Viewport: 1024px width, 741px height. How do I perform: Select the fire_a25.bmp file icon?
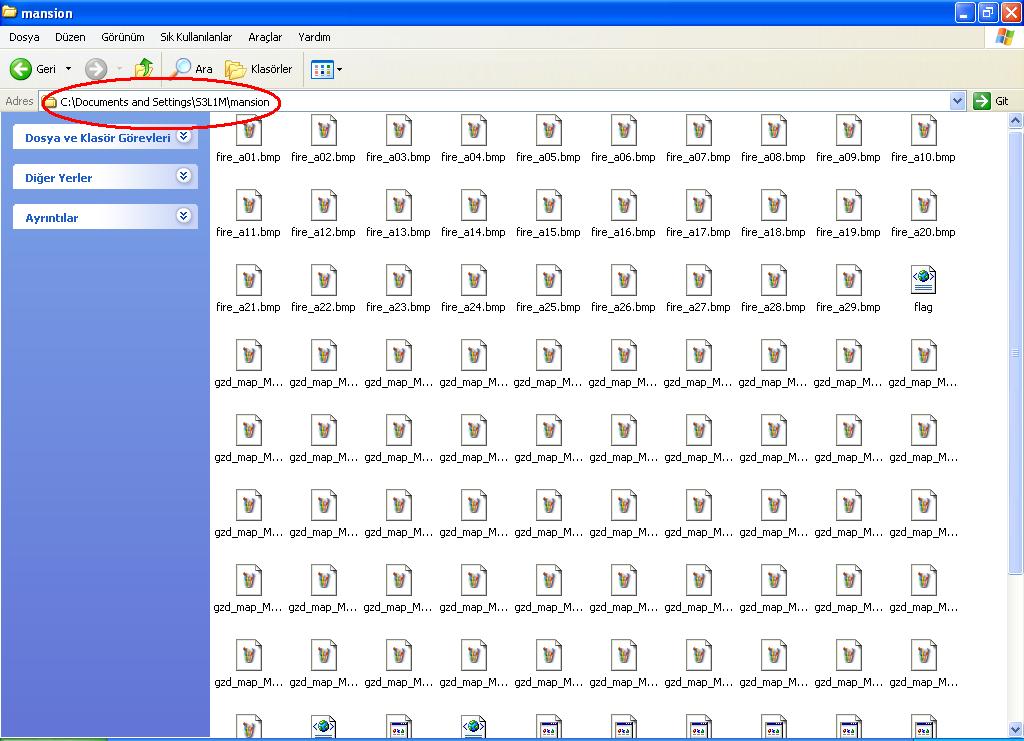(x=549, y=280)
